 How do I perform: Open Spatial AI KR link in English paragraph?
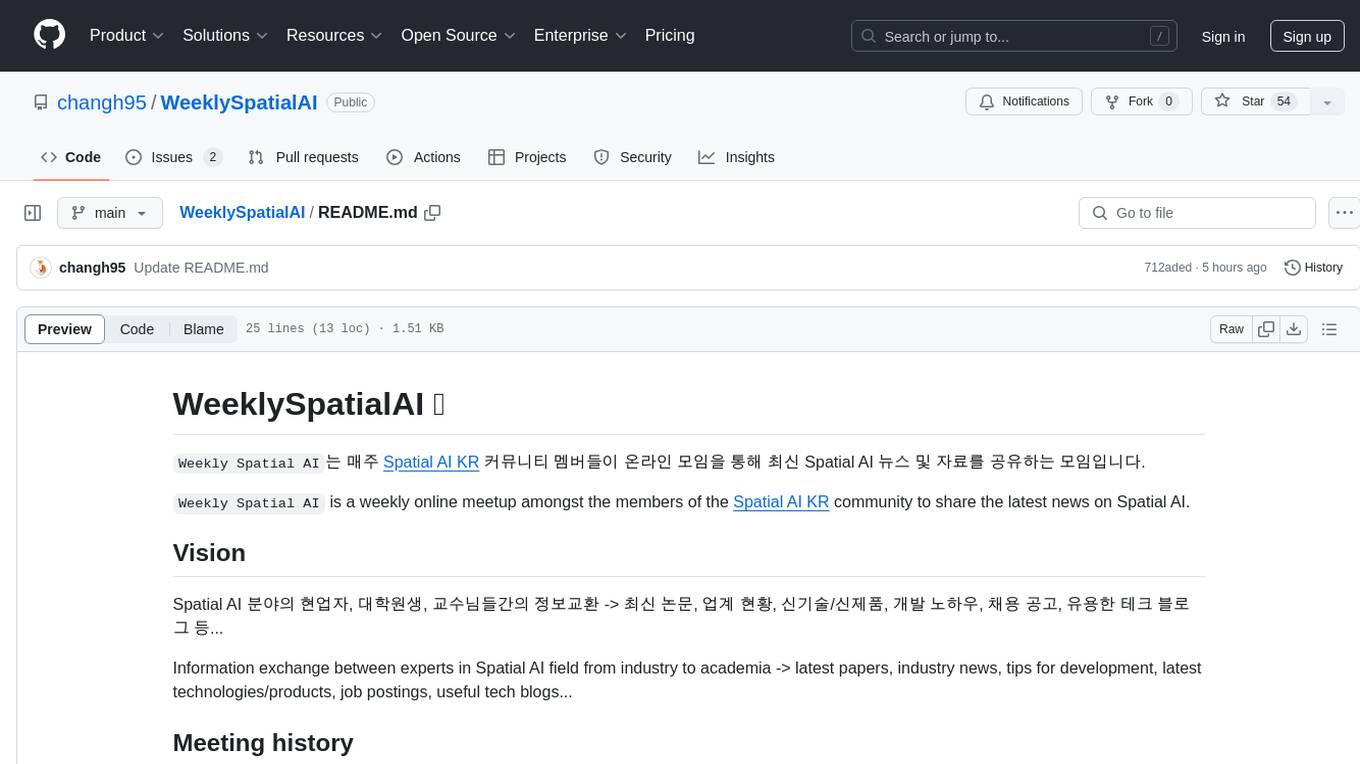pos(781,502)
